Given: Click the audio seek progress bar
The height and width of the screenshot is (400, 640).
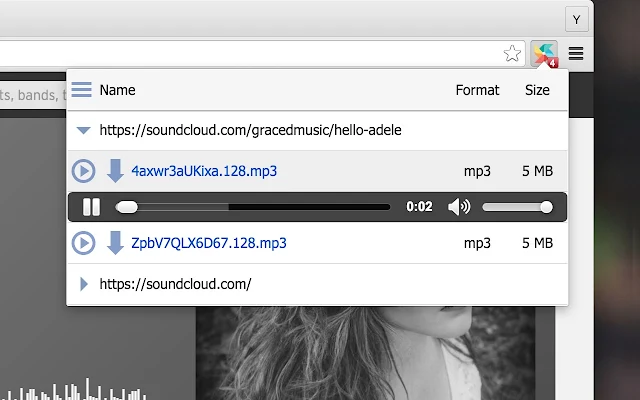Looking at the screenshot, I should [253, 207].
